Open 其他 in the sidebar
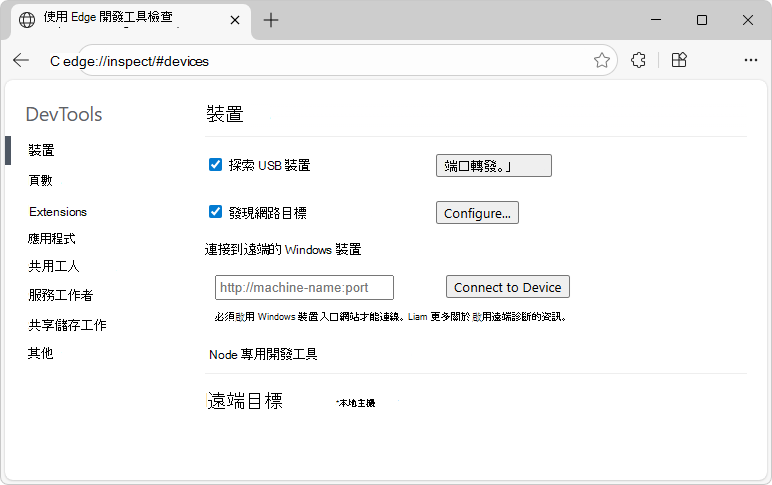The width and height of the screenshot is (772, 485). [x=40, y=353]
